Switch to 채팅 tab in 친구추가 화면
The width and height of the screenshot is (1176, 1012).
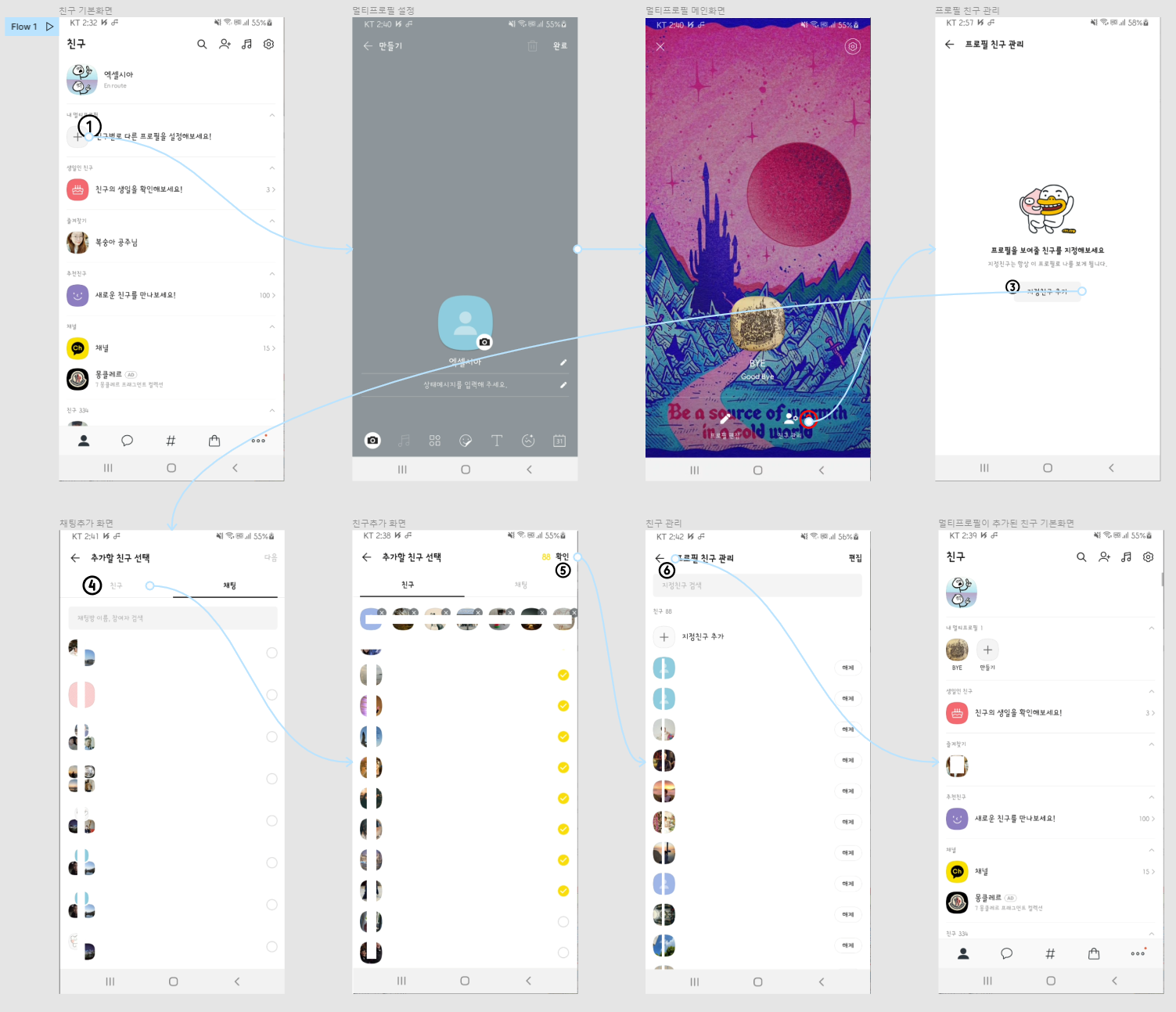(521, 585)
